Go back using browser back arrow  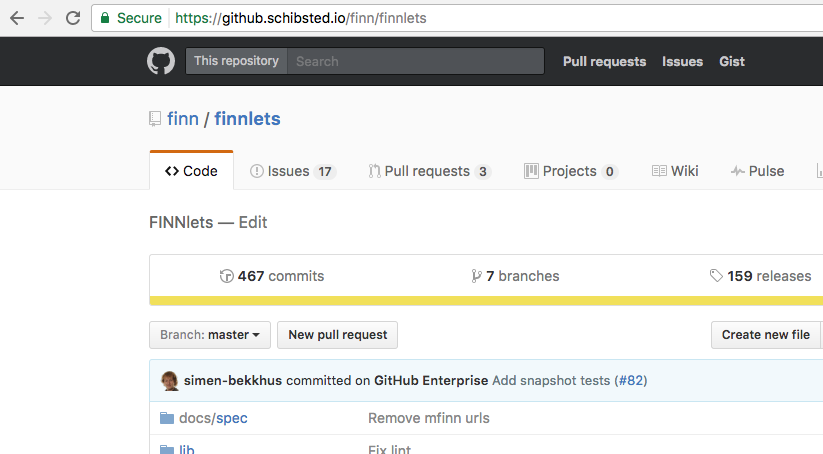click(17, 18)
